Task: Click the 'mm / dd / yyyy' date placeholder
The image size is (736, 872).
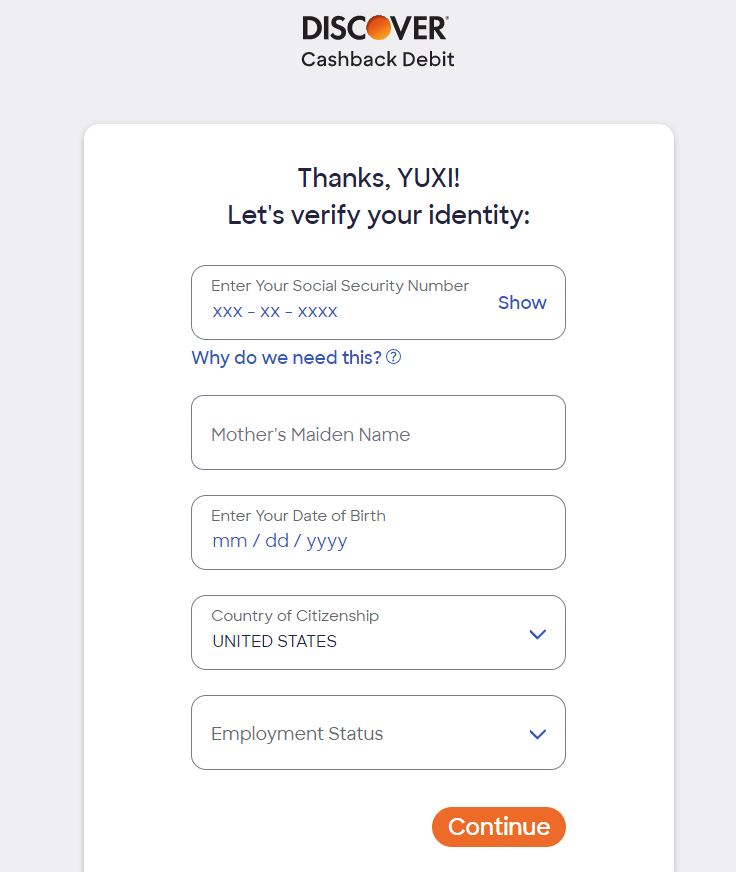Action: tap(280, 541)
